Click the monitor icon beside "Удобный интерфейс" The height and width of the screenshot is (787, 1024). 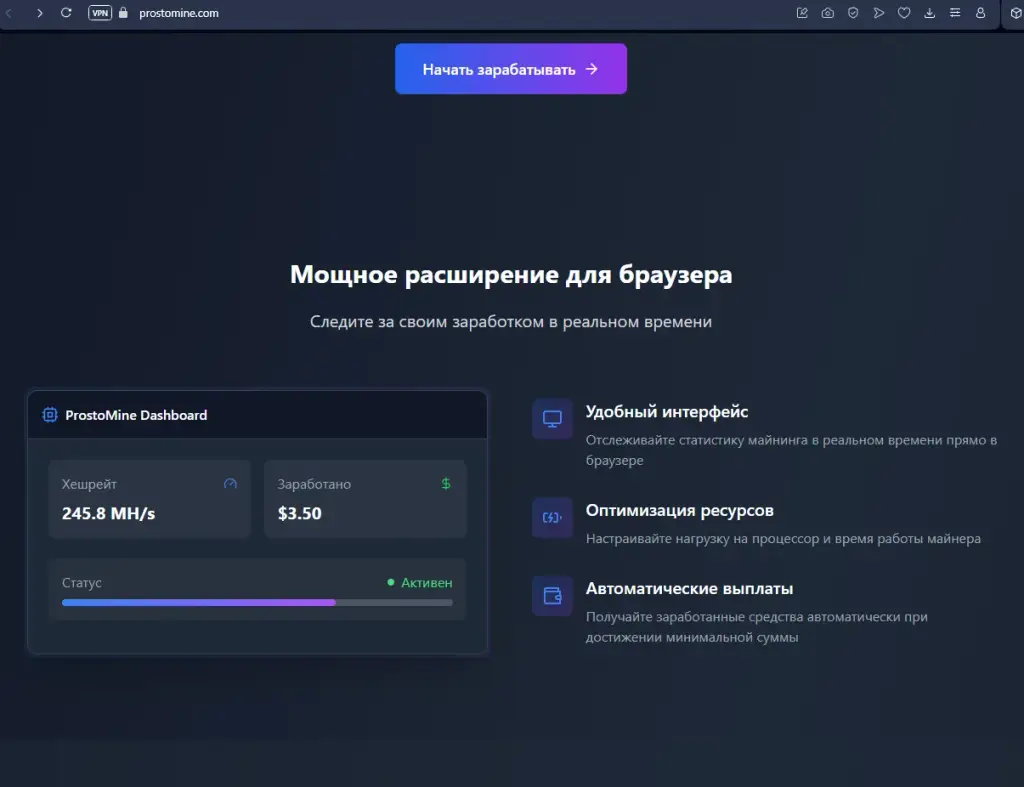click(x=552, y=419)
